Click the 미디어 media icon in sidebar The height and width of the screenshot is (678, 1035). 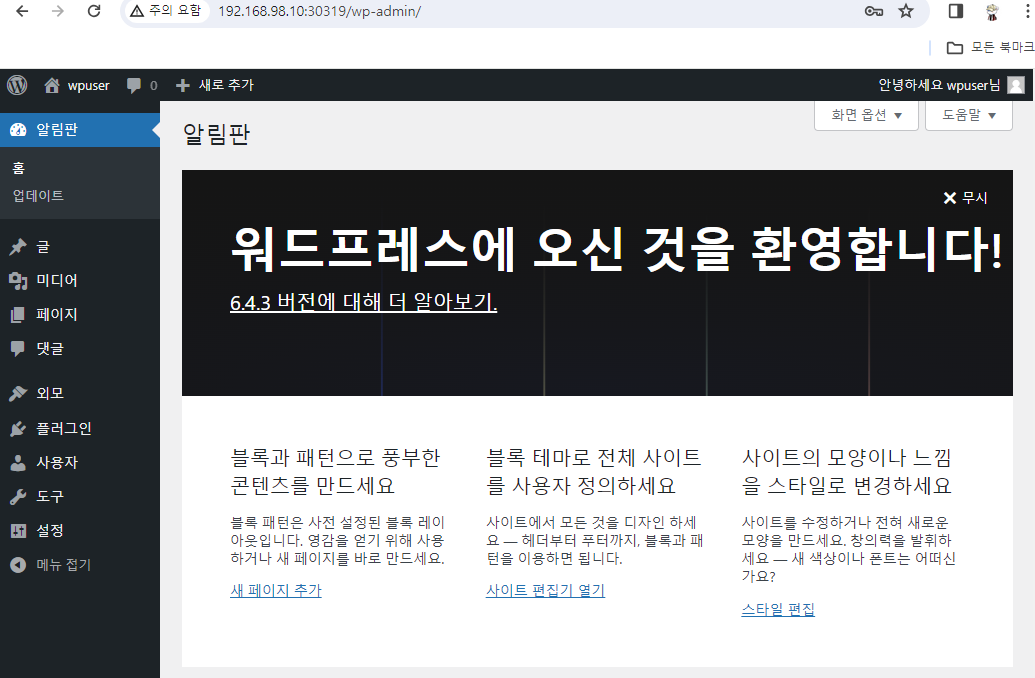(18, 281)
